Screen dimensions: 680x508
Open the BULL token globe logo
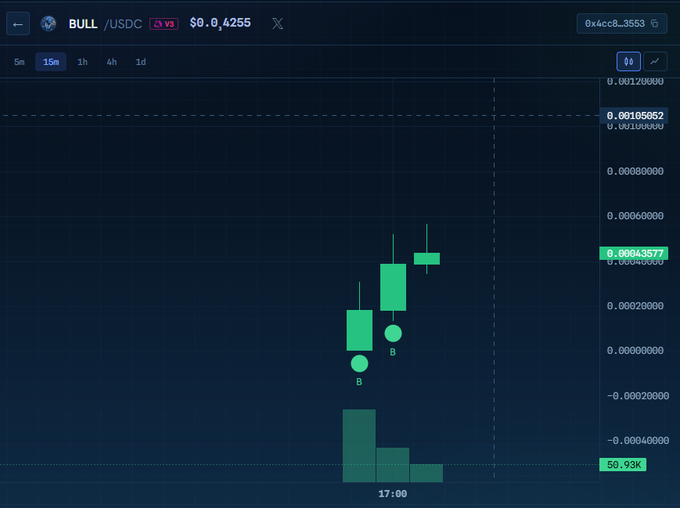pyautogui.click(x=49, y=23)
